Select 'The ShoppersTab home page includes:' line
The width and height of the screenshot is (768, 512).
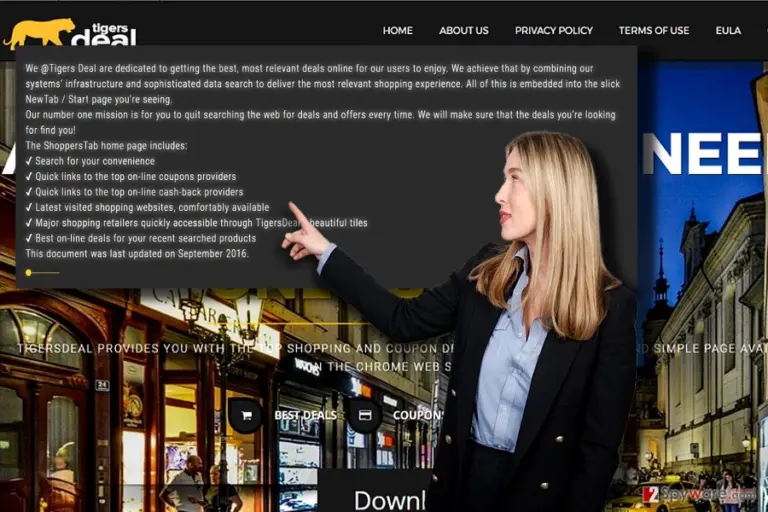point(106,146)
